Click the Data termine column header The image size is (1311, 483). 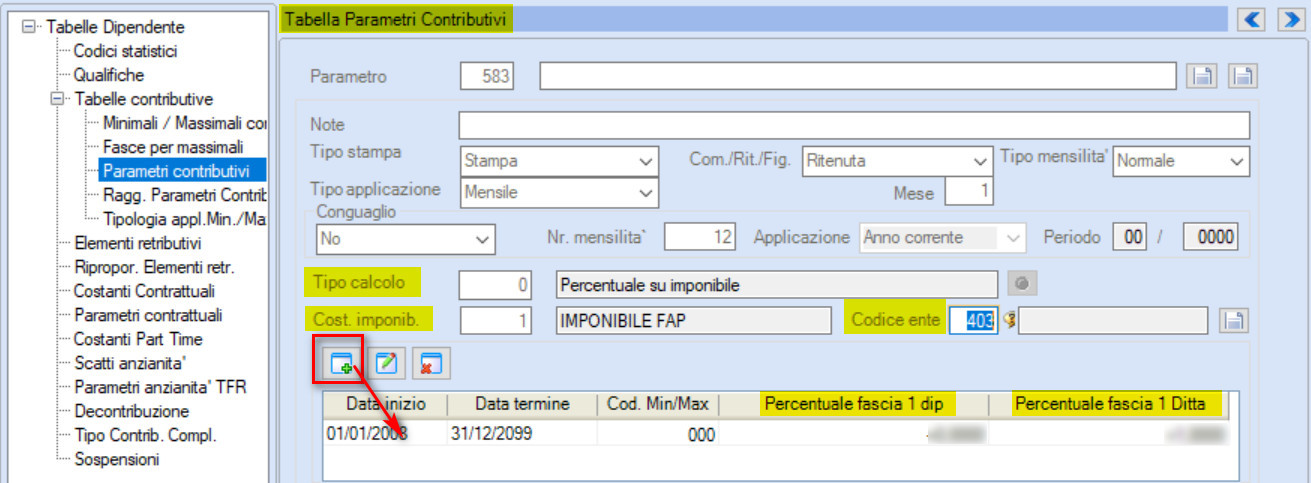[x=522, y=405]
